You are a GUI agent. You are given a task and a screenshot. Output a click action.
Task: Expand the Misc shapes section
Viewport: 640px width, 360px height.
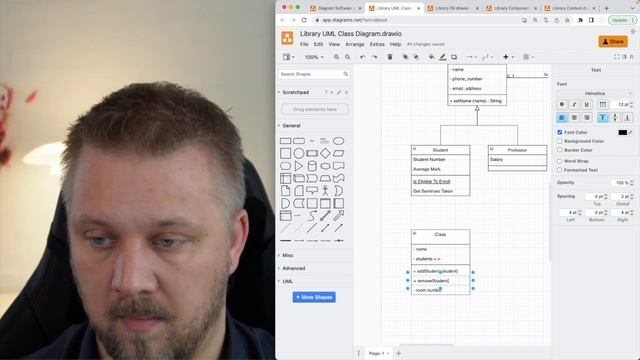[287, 256]
